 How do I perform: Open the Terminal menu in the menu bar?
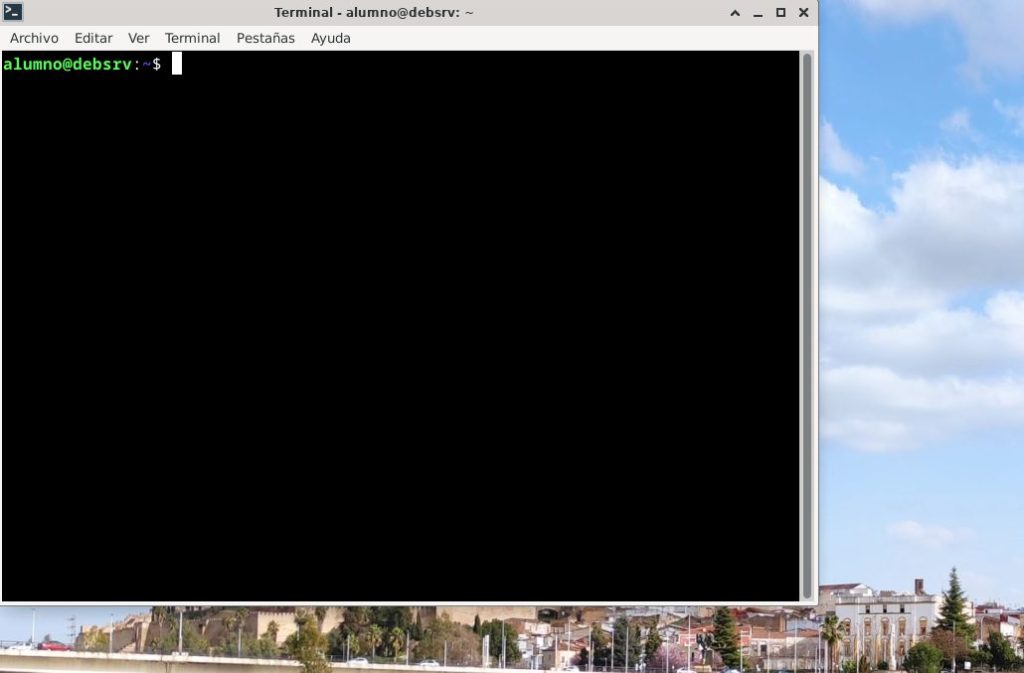(x=192, y=38)
